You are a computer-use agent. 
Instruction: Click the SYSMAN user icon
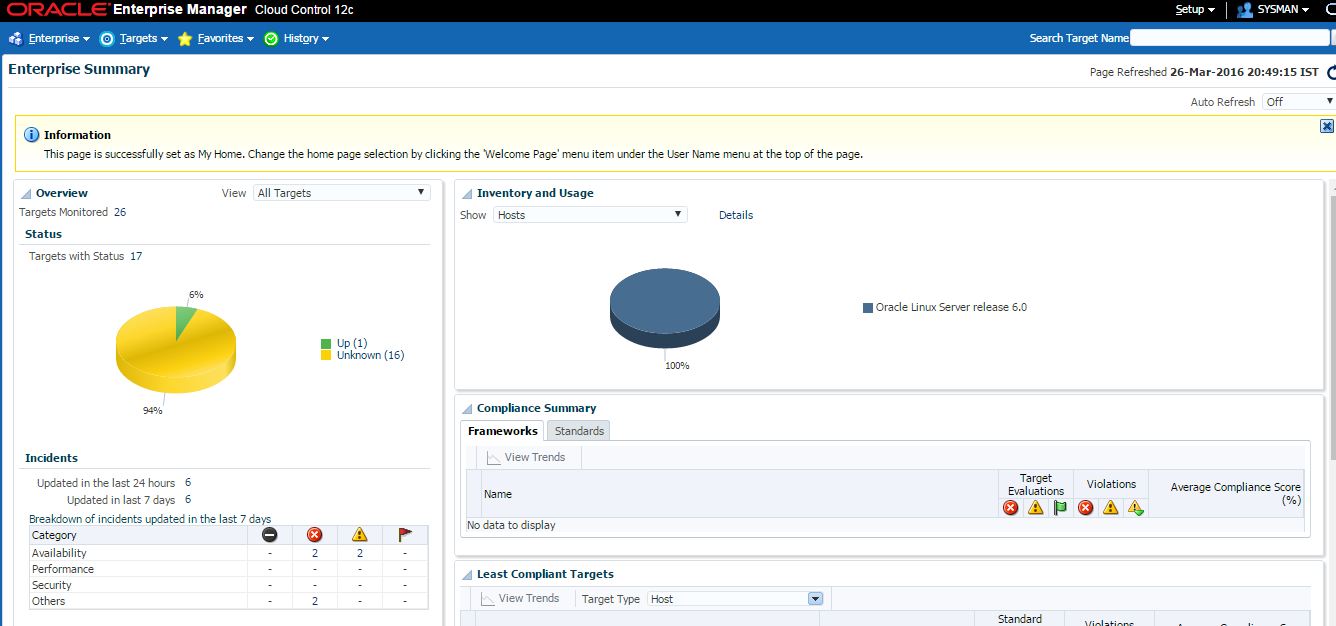[x=1245, y=10]
